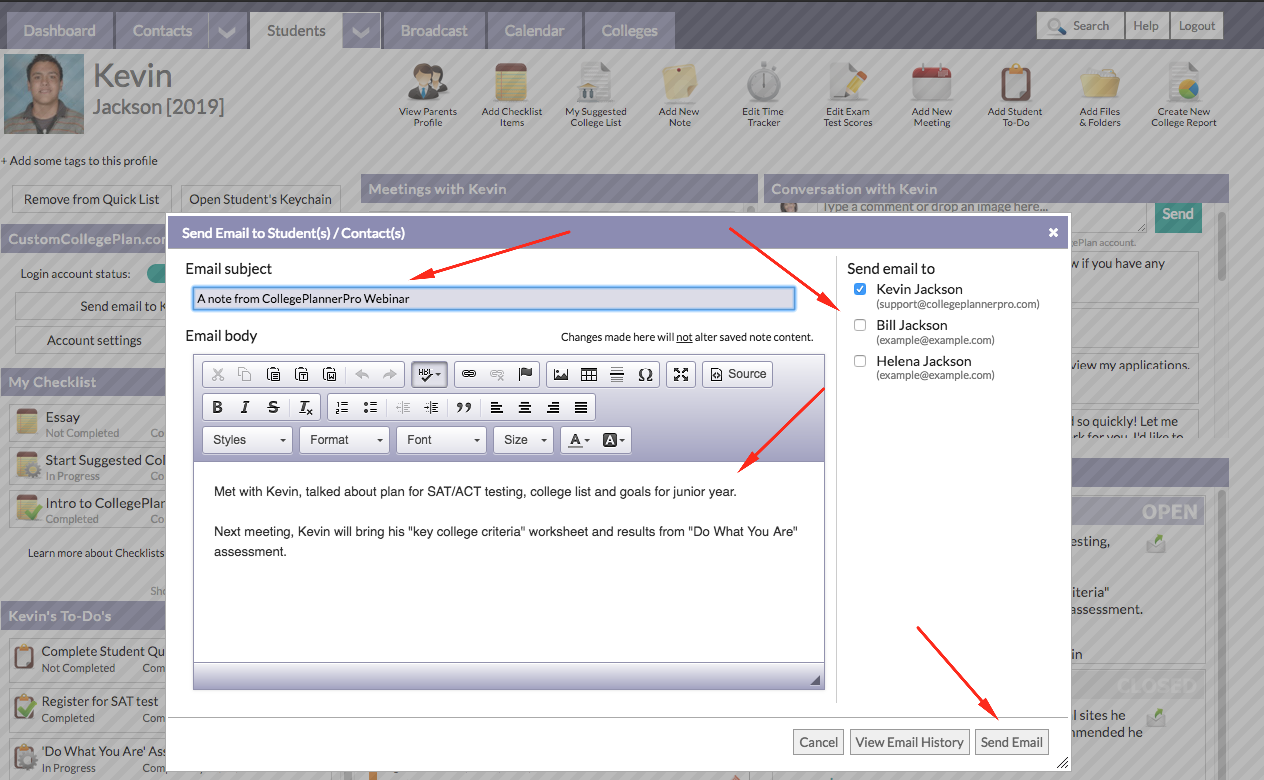Click the Undo arrow in editor
Screen dimensions: 1264x780
361,374
